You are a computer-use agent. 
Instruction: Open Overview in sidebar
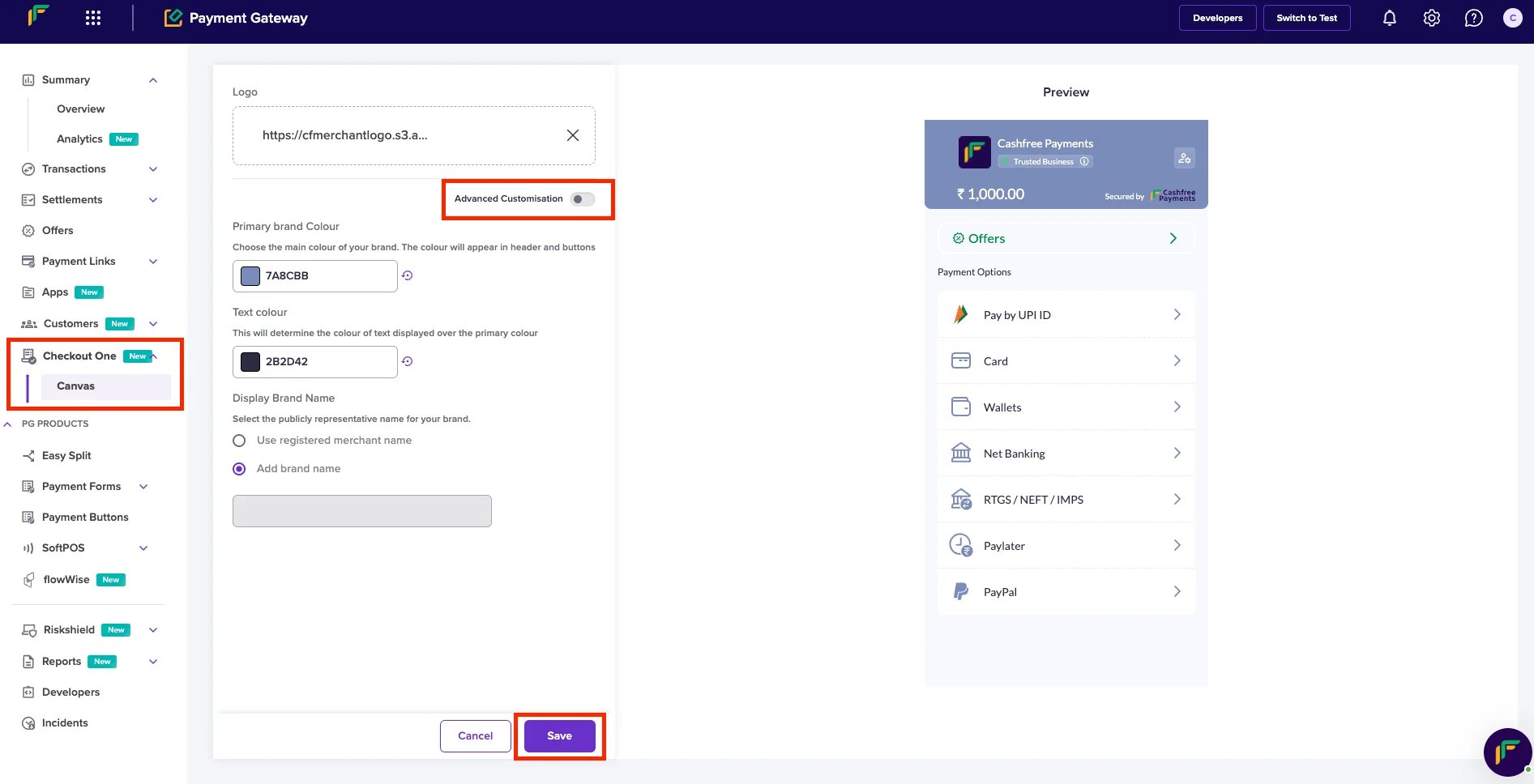coord(80,109)
